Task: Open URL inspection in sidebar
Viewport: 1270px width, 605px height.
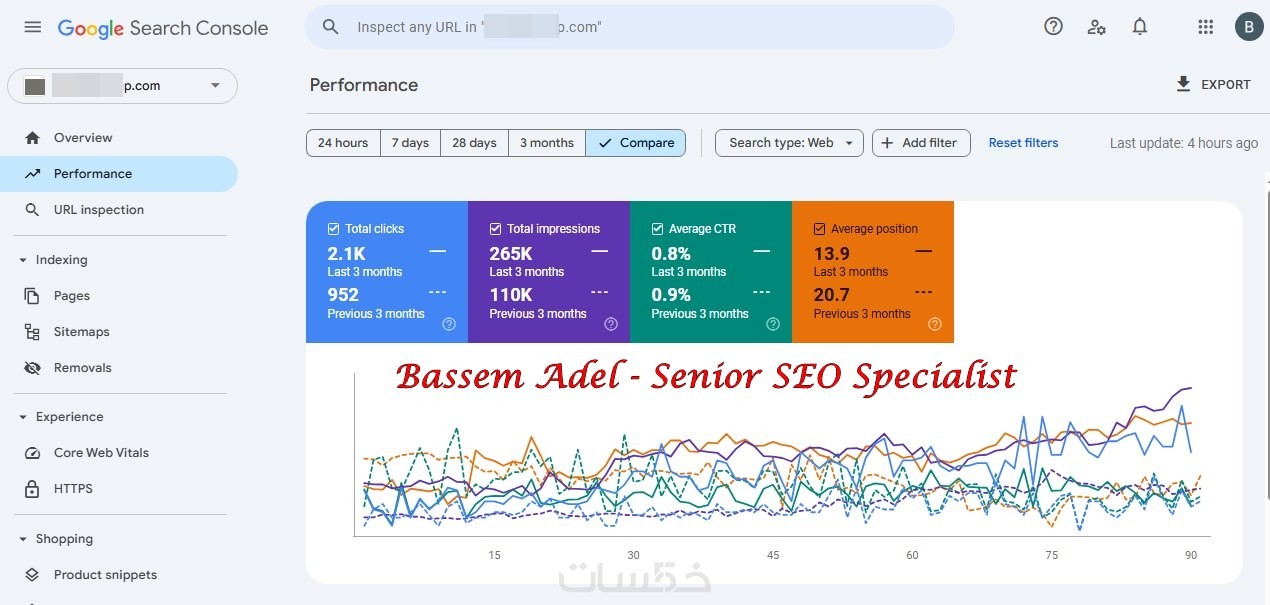Action: tap(98, 210)
